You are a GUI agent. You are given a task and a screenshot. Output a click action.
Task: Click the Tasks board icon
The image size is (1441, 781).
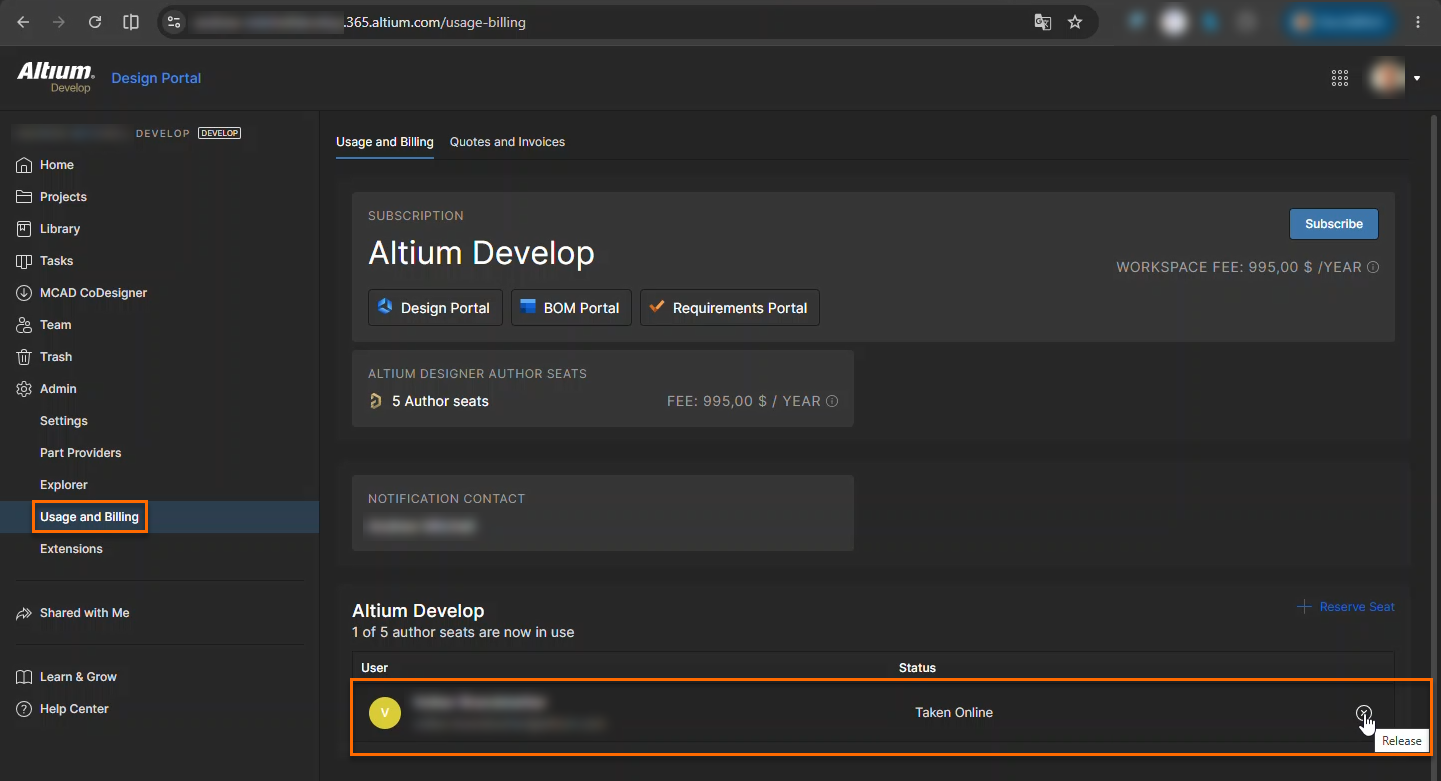point(24,261)
